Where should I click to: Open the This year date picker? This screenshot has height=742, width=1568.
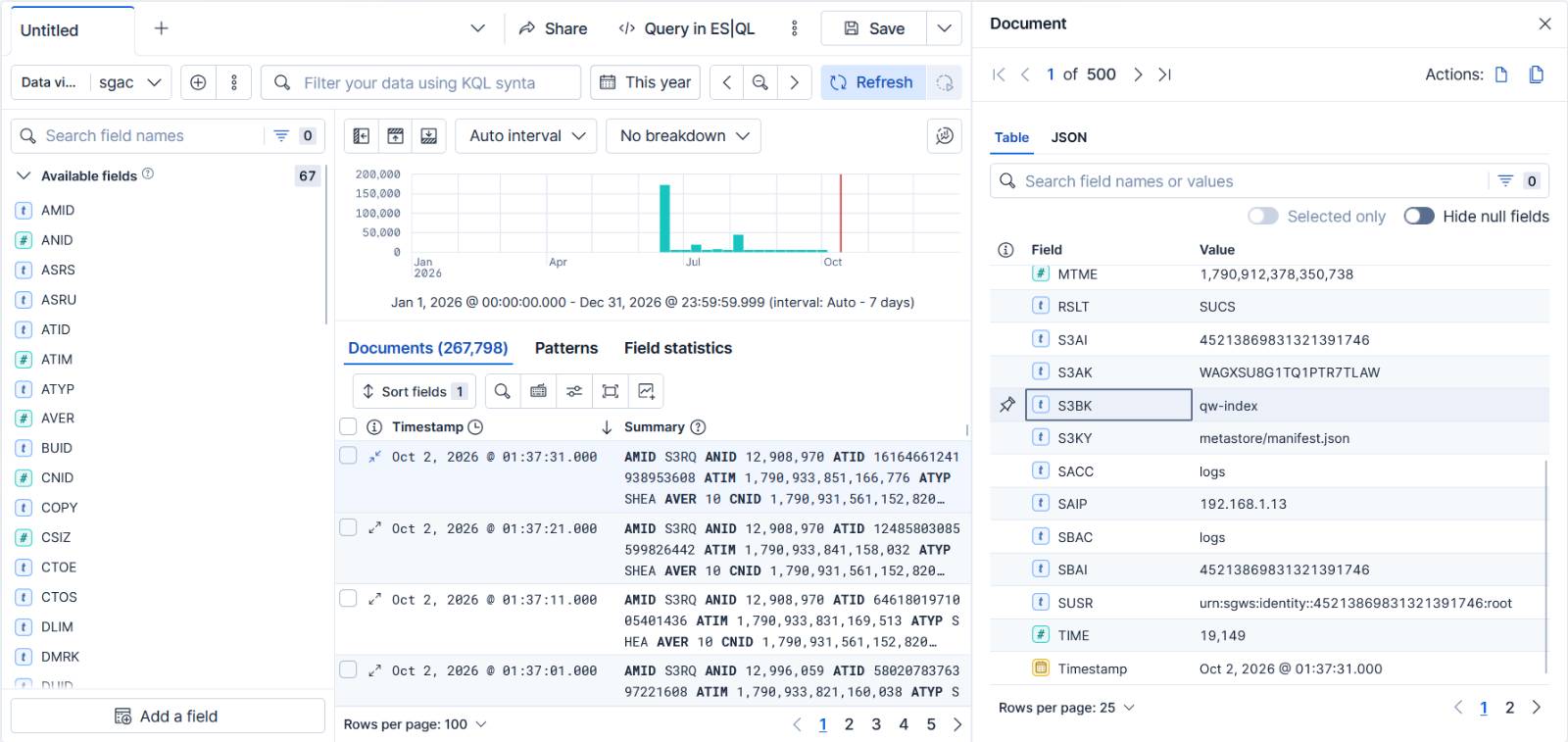[646, 82]
